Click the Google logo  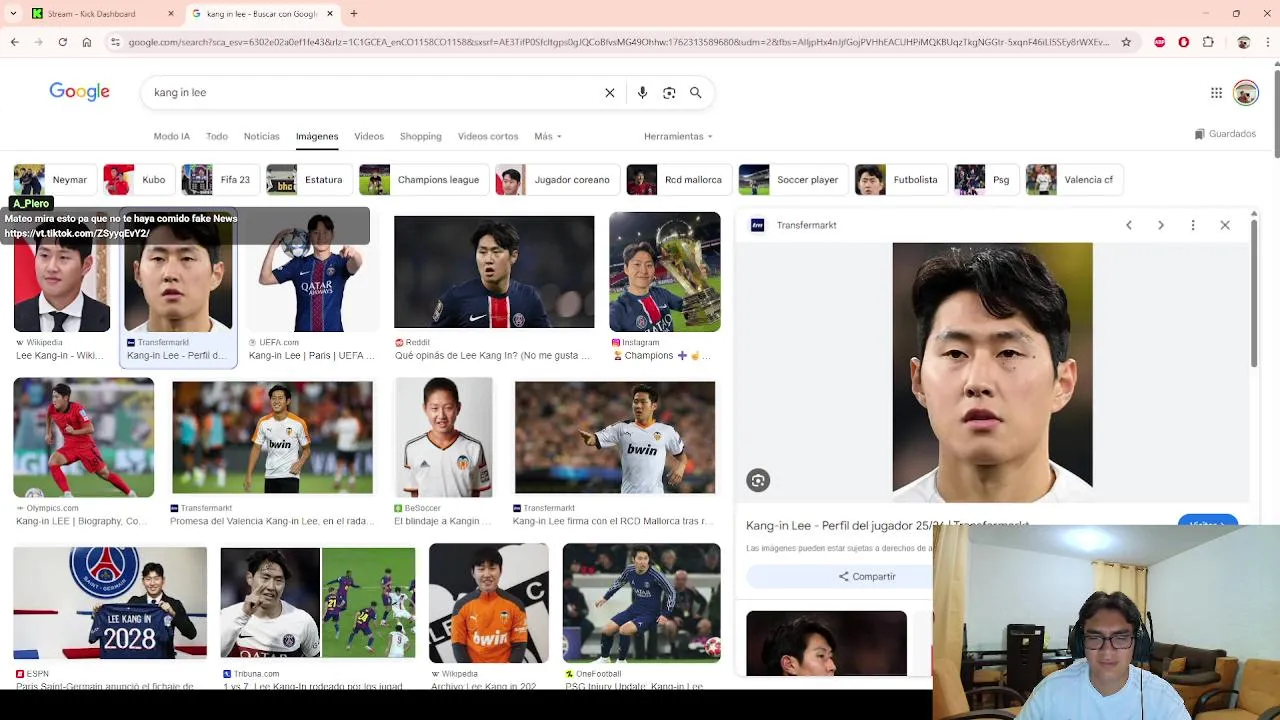(x=80, y=92)
